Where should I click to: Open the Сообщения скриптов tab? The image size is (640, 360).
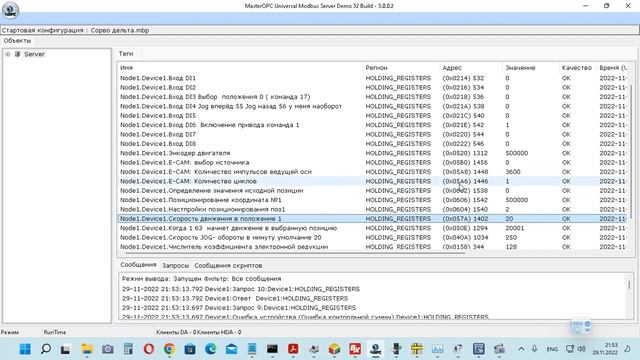pos(228,265)
